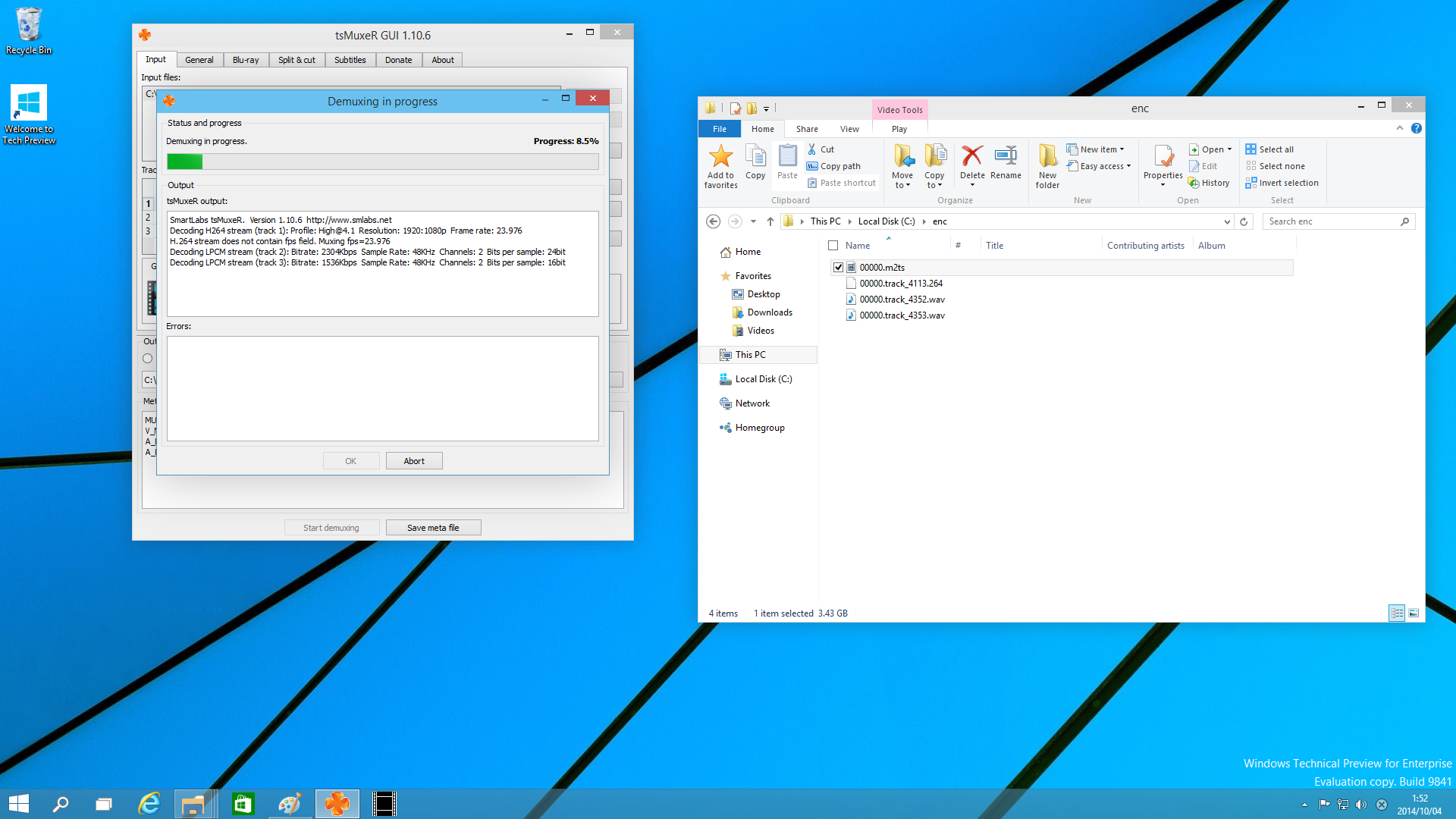Open the Split & cut tab
This screenshot has width=1456, height=819.
click(297, 60)
